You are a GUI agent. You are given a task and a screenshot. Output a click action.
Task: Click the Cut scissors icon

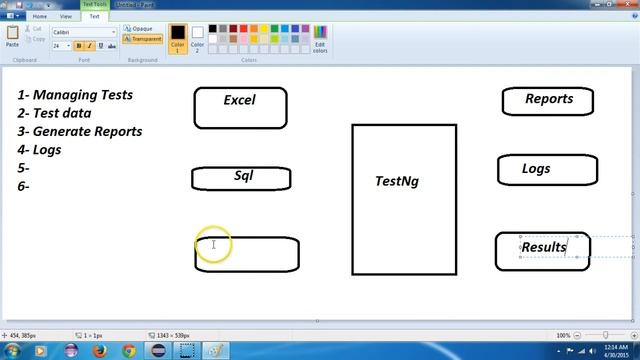[28, 29]
